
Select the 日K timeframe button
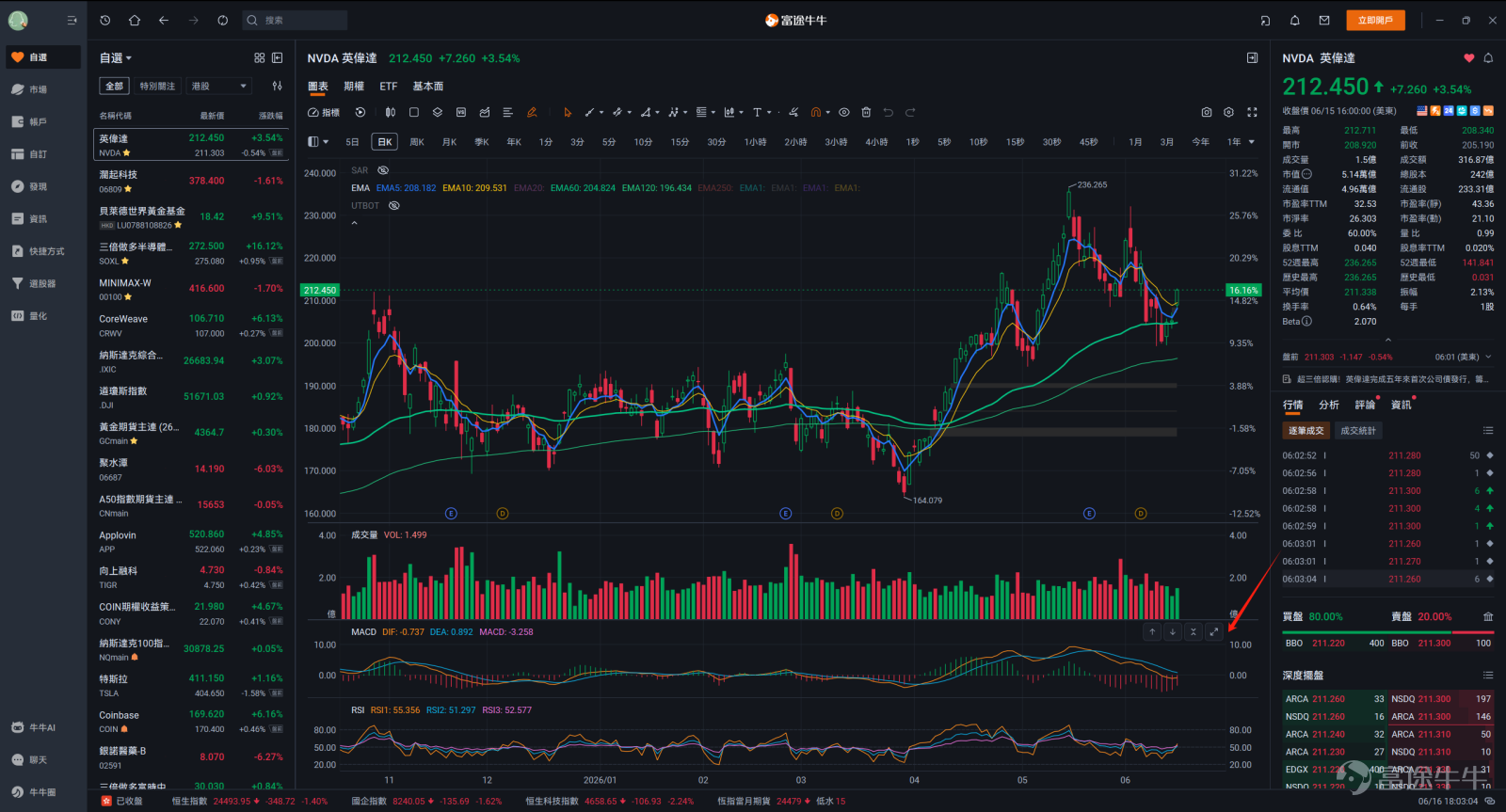(x=385, y=142)
